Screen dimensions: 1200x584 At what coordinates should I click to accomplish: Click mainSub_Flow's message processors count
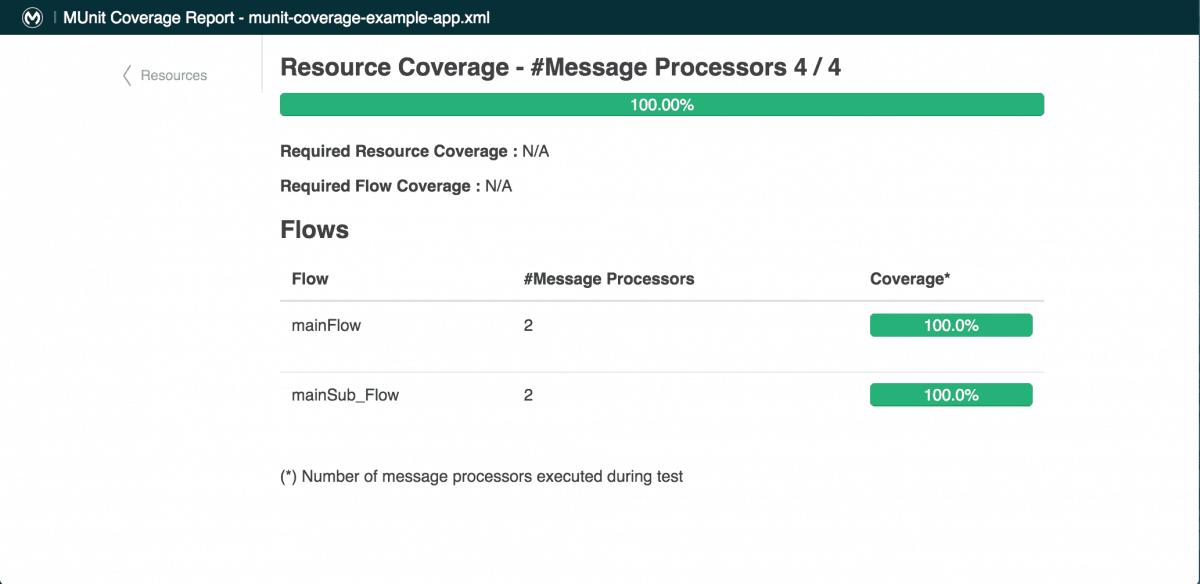[528, 395]
